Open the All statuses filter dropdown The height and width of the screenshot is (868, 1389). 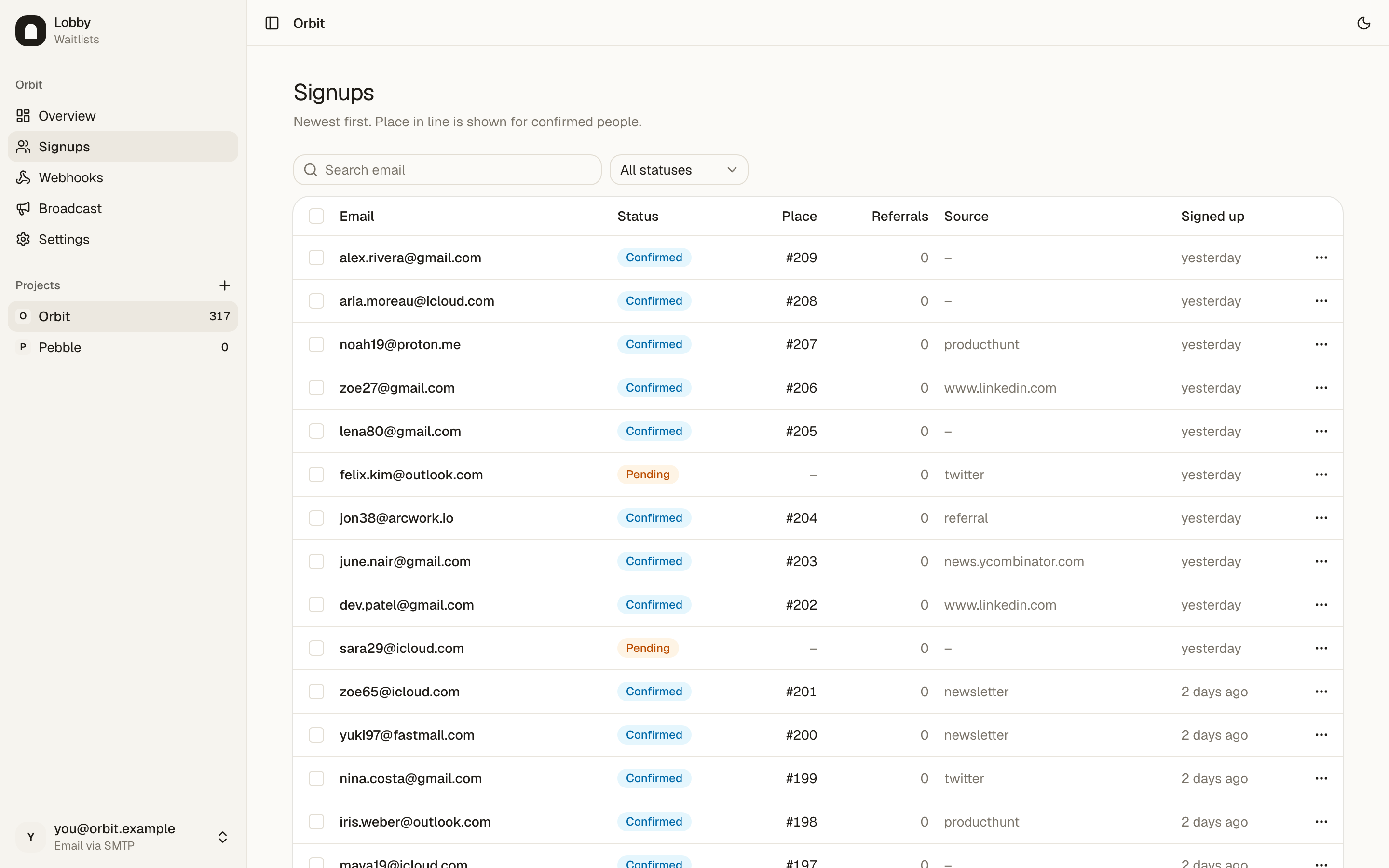click(x=679, y=170)
